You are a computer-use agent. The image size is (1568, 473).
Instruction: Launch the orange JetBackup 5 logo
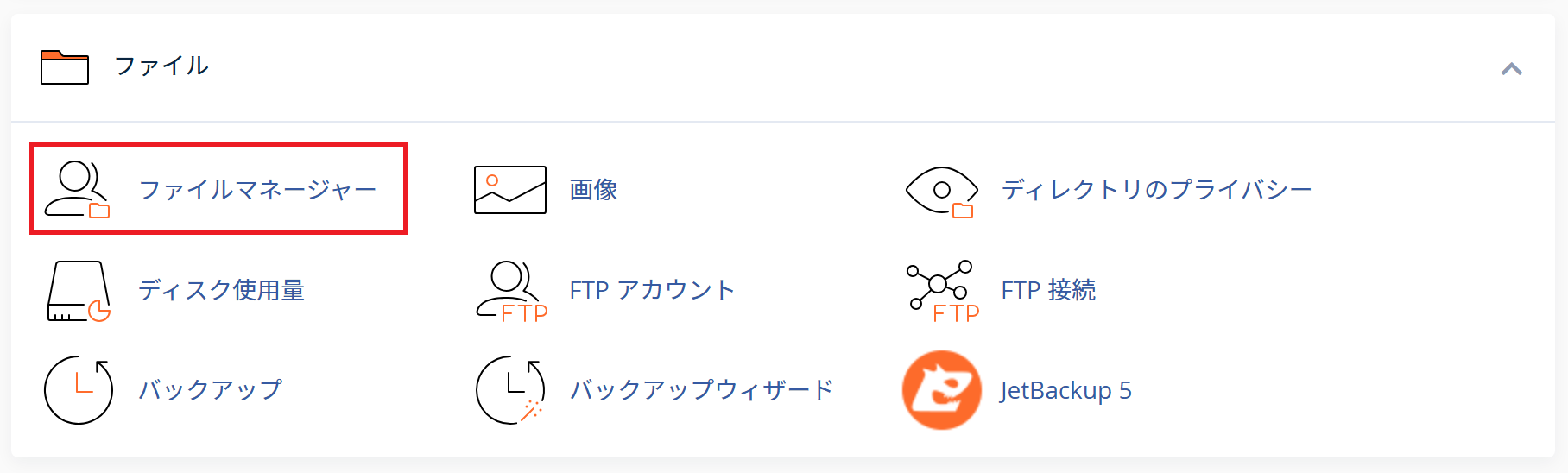[x=942, y=390]
